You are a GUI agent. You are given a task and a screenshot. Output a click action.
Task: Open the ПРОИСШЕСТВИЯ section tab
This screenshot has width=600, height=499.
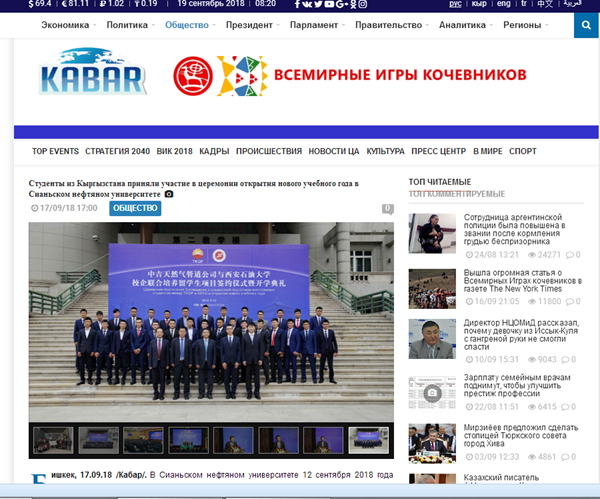[268, 151]
